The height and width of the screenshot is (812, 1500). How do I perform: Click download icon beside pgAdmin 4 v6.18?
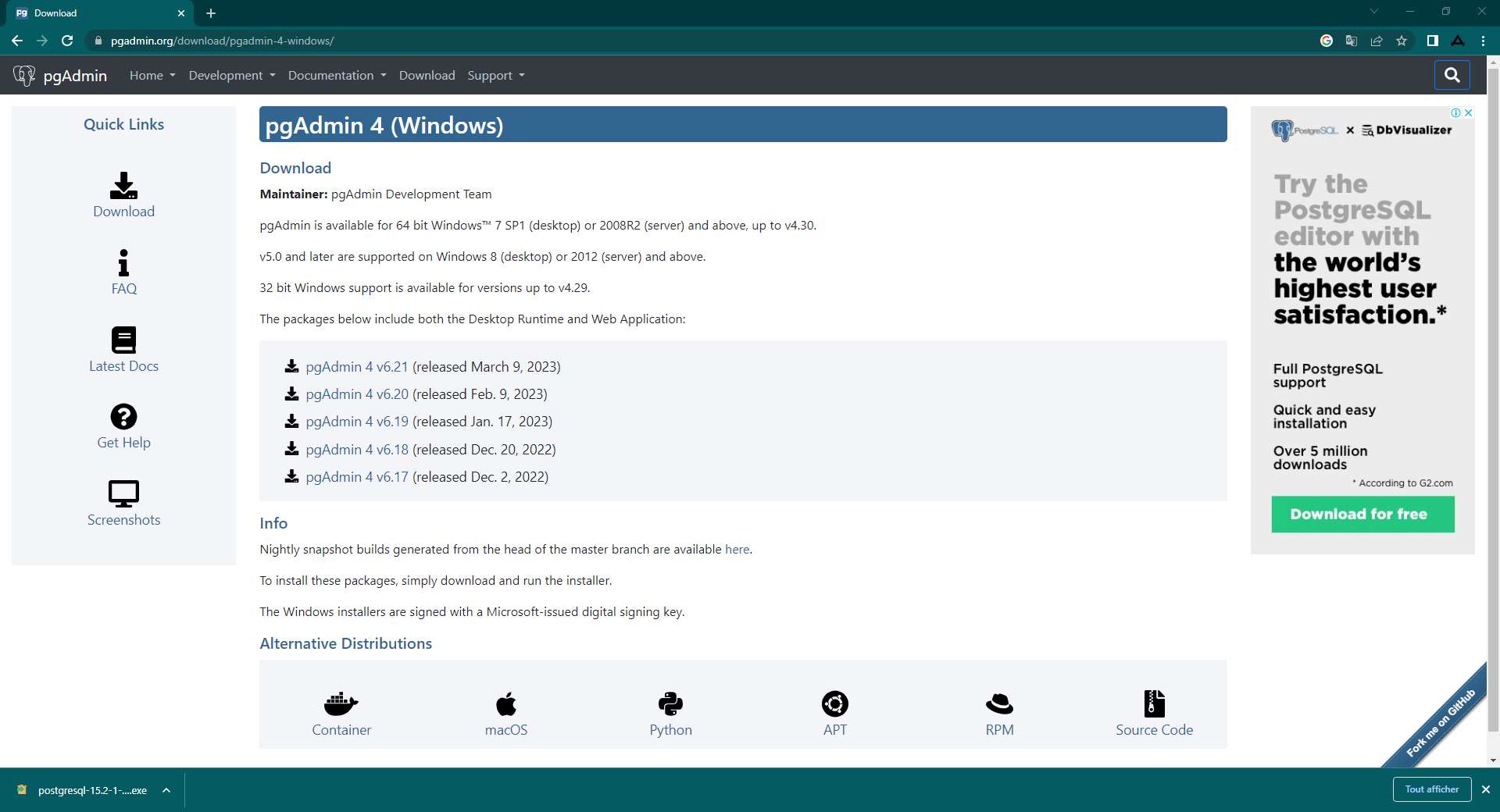coord(291,449)
